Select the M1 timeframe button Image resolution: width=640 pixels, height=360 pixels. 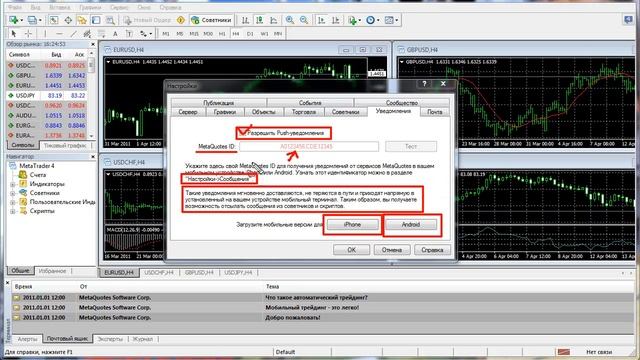(166, 33)
